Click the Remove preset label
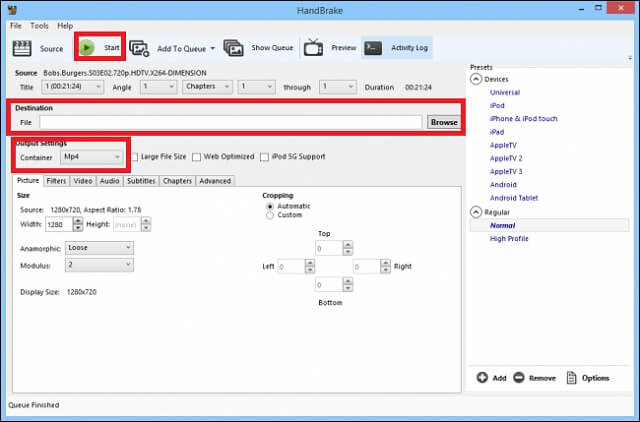 click(542, 378)
